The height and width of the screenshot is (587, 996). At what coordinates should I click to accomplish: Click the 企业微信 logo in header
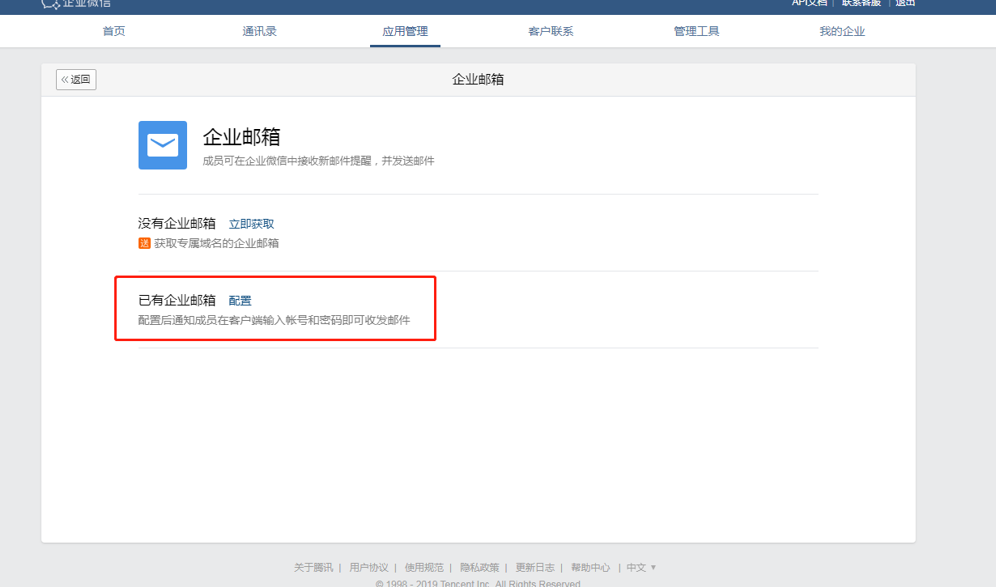tap(76, 4)
